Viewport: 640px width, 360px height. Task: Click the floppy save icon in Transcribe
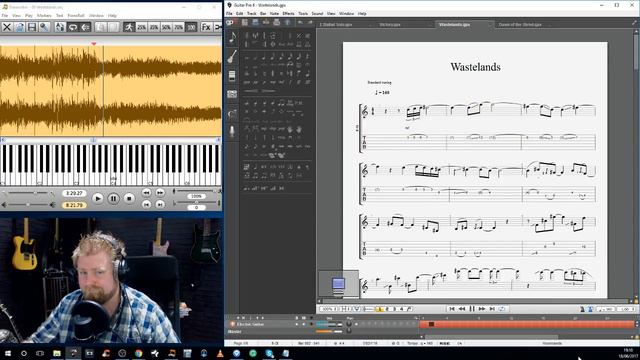coord(31,27)
